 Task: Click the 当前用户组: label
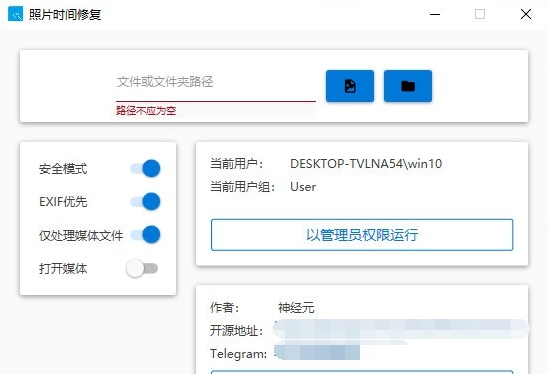(243, 187)
